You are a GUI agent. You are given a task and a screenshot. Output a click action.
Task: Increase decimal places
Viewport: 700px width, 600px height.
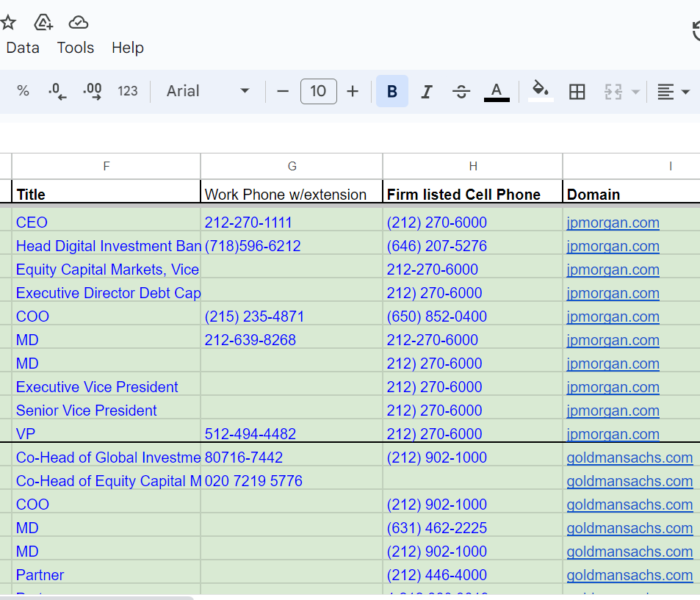pyautogui.click(x=92, y=91)
